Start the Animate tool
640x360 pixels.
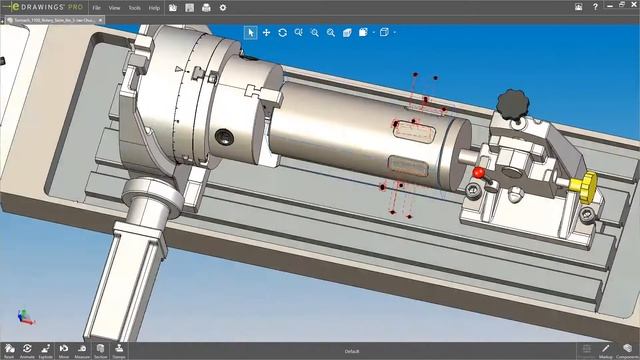tap(27, 351)
